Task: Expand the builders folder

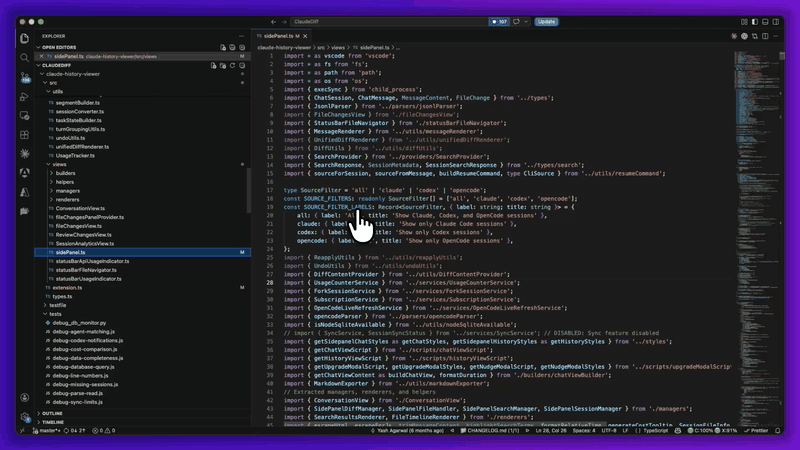Action: point(52,173)
